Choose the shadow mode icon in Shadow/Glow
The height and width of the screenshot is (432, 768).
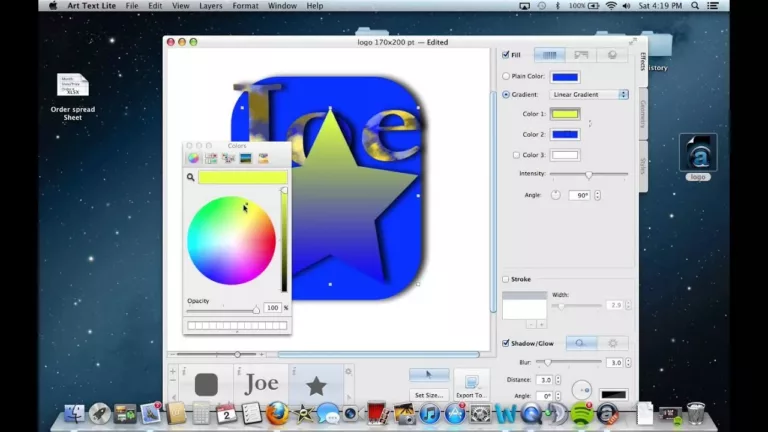click(581, 343)
